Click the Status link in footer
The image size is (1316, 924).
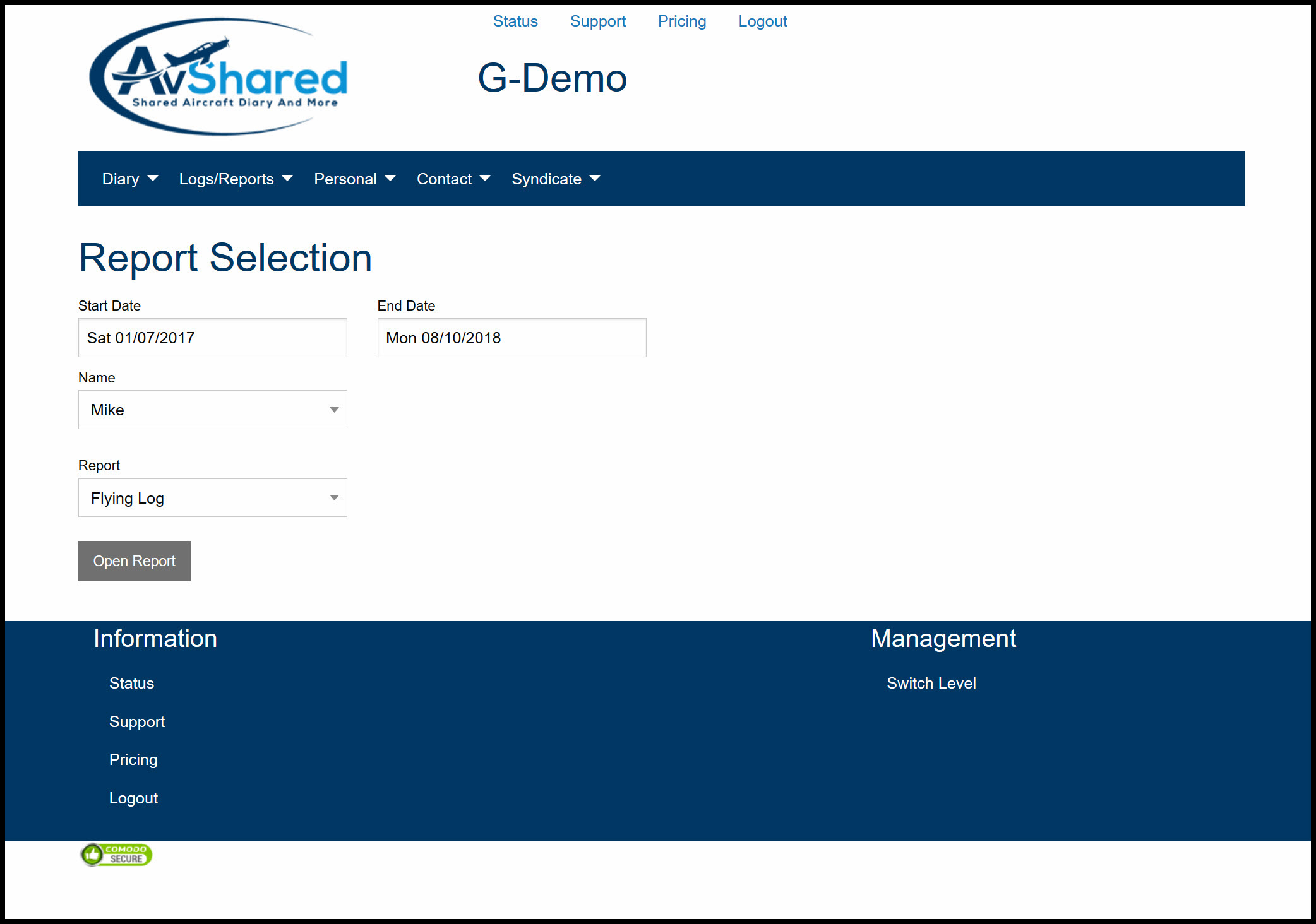click(x=132, y=684)
